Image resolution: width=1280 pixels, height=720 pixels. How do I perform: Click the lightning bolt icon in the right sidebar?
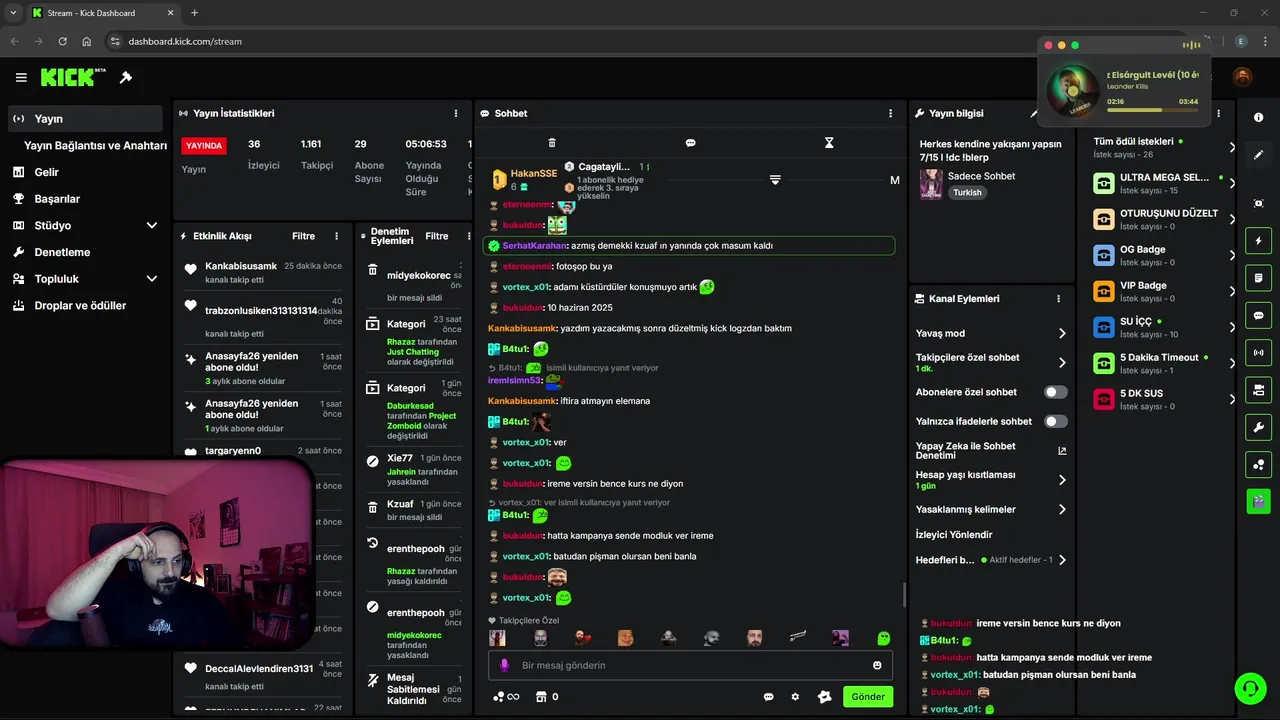point(1258,240)
